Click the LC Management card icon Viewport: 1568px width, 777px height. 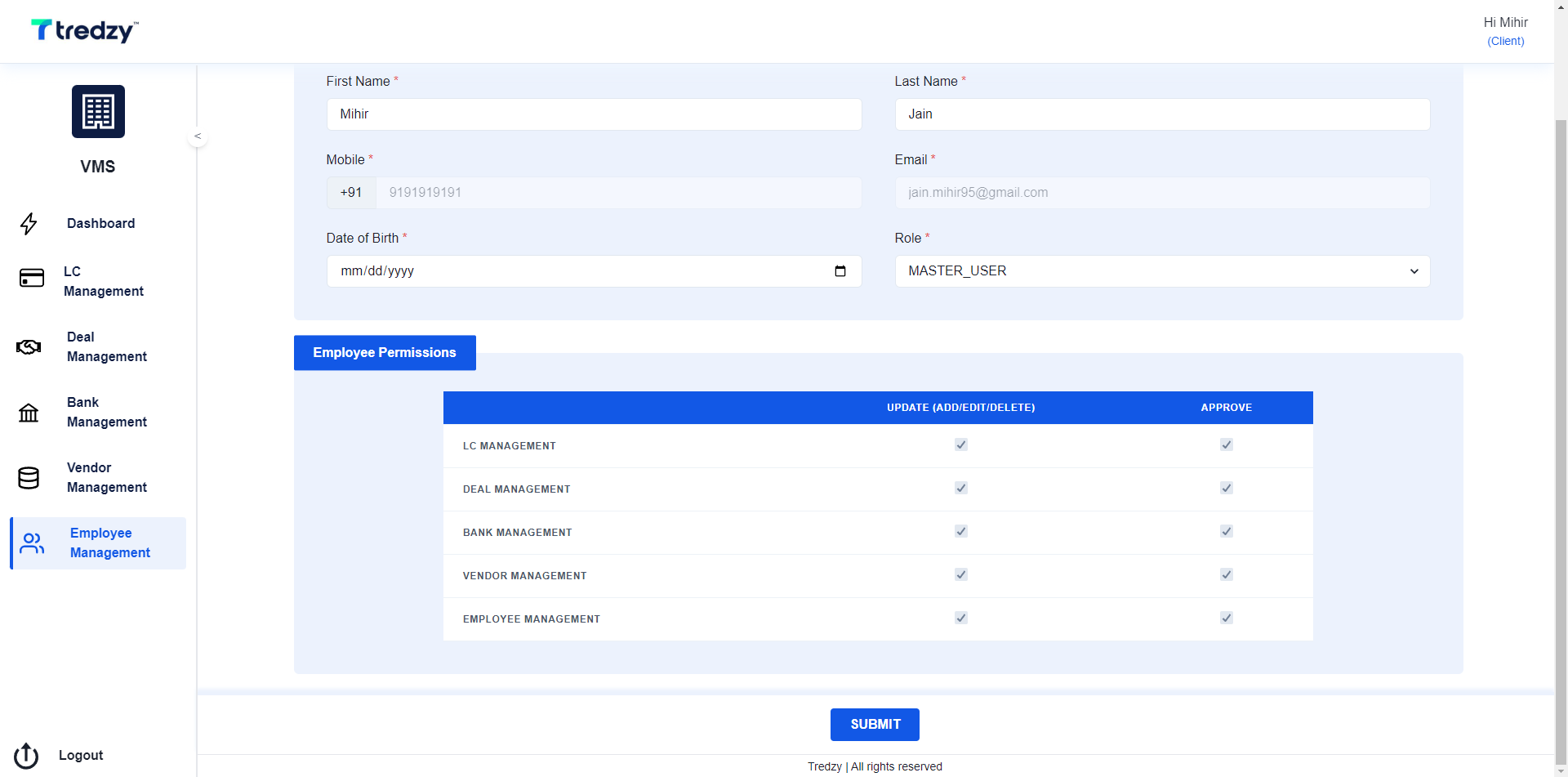(32, 278)
